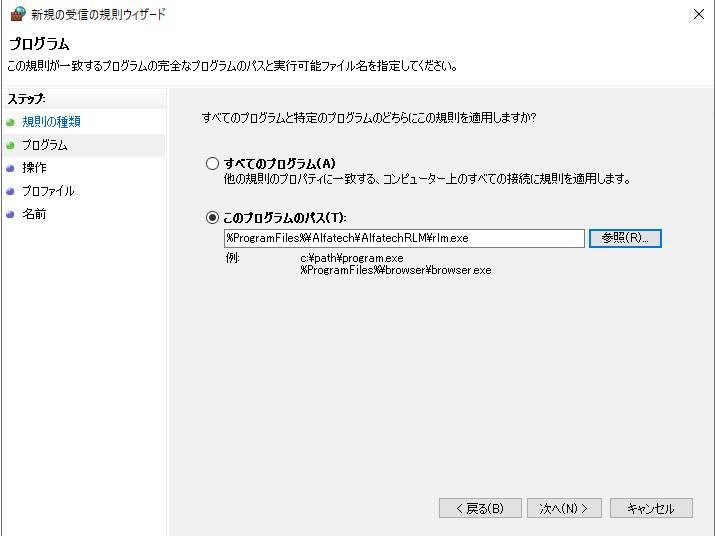Click the firewall wizard title bar icon
This screenshot has width=715, height=536.
pyautogui.click(x=18, y=14)
